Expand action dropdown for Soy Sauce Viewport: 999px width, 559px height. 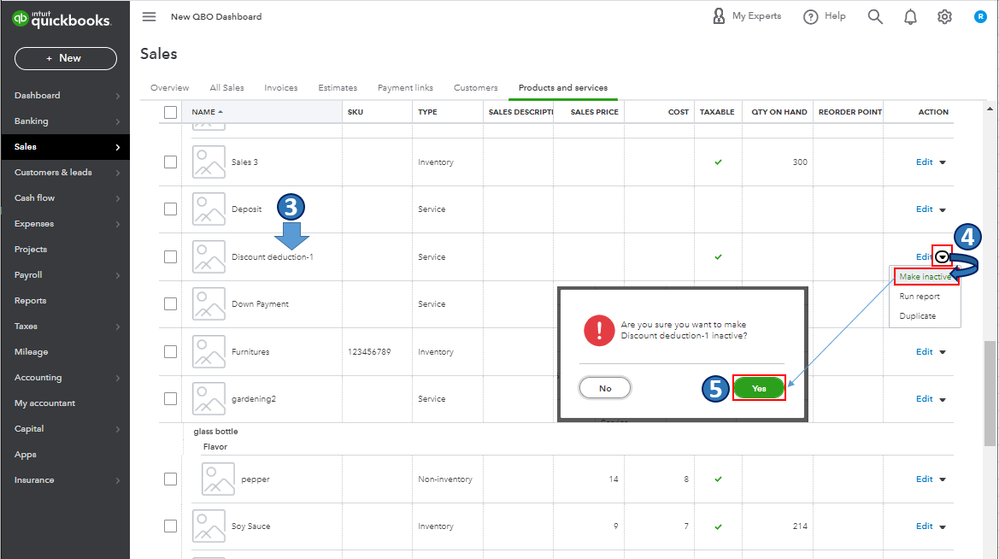(942, 527)
